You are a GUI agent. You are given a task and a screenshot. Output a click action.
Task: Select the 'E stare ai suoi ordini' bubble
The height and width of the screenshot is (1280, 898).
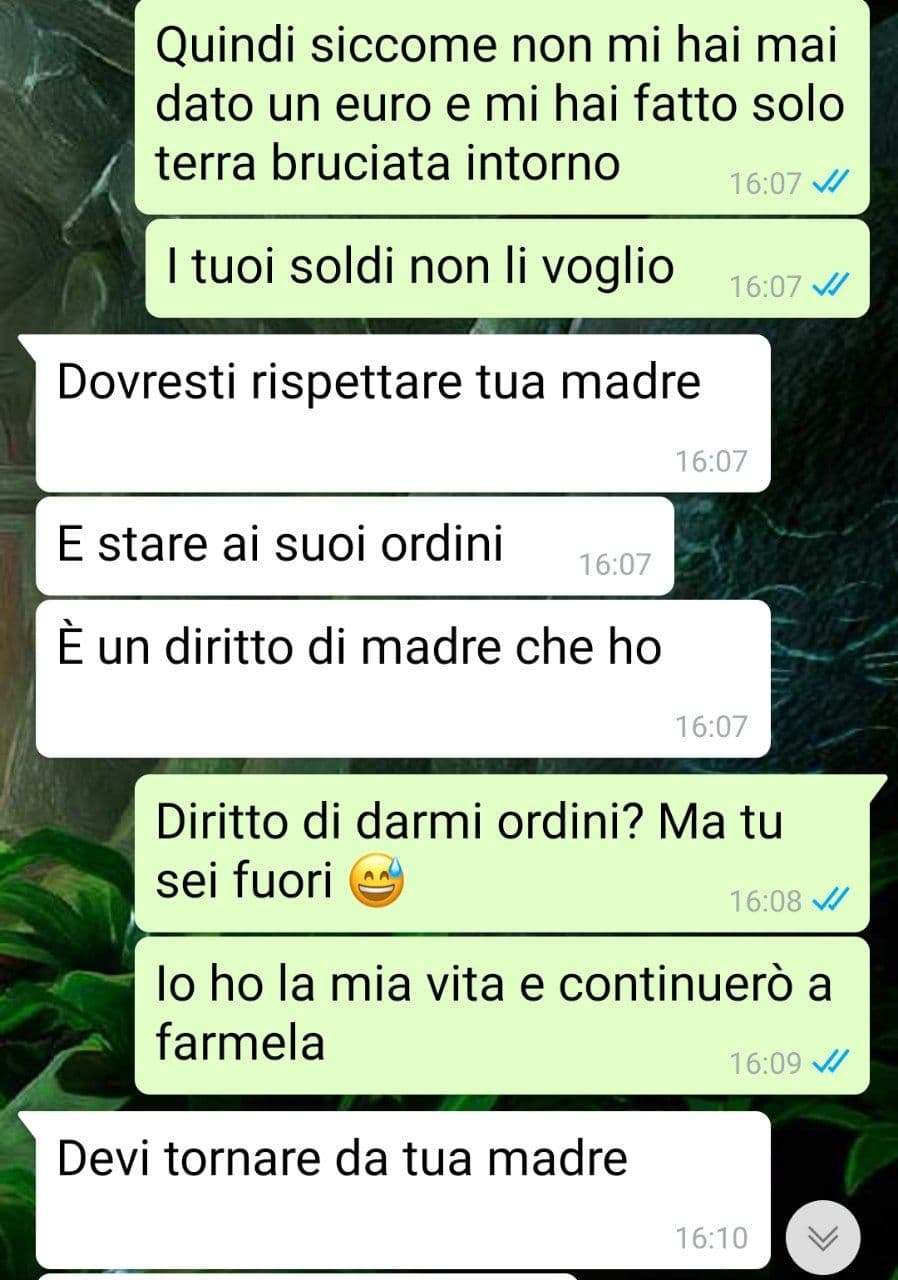355,546
